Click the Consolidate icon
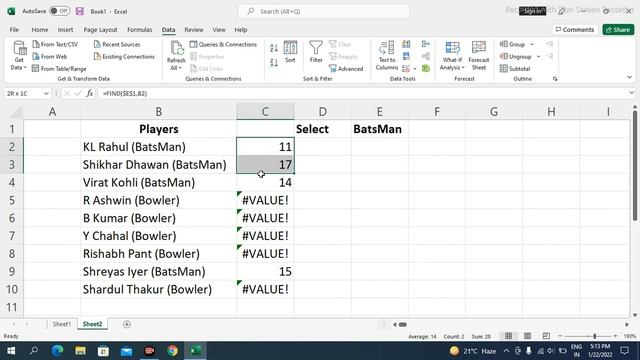The width and height of the screenshot is (640, 360). click(x=426, y=44)
